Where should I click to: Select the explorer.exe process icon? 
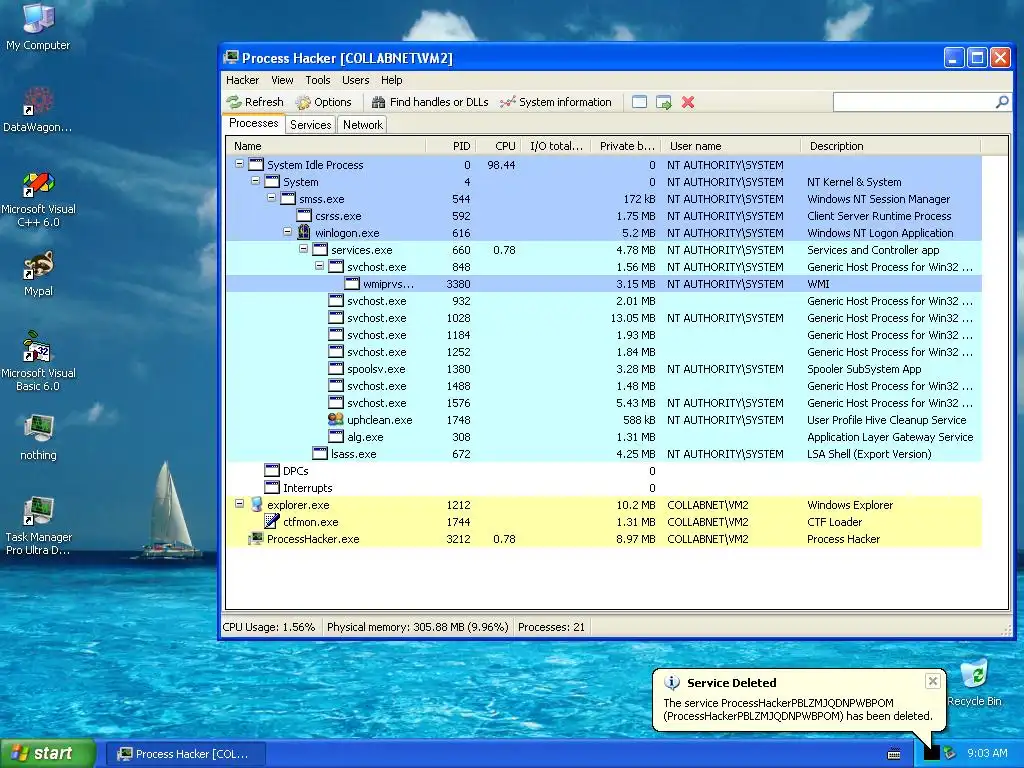click(x=256, y=505)
